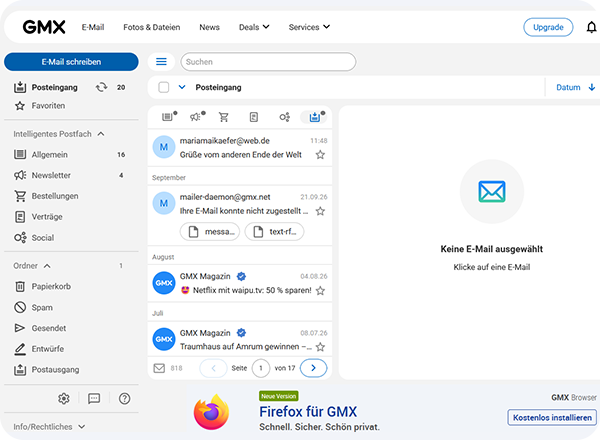Open GMX Magazin email dated 04.08.26
600x440 pixels.
click(x=240, y=283)
